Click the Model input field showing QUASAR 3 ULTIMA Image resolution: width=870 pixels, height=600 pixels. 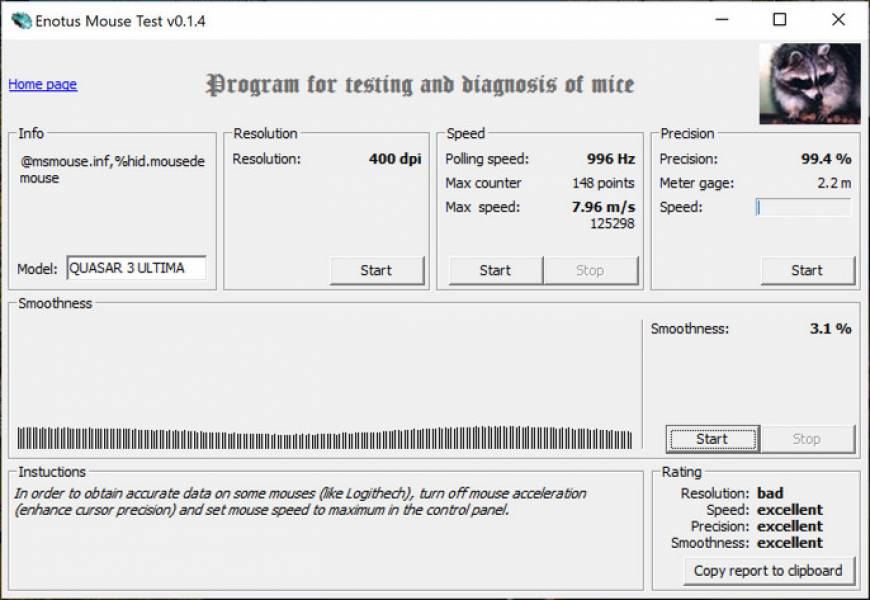tap(135, 268)
